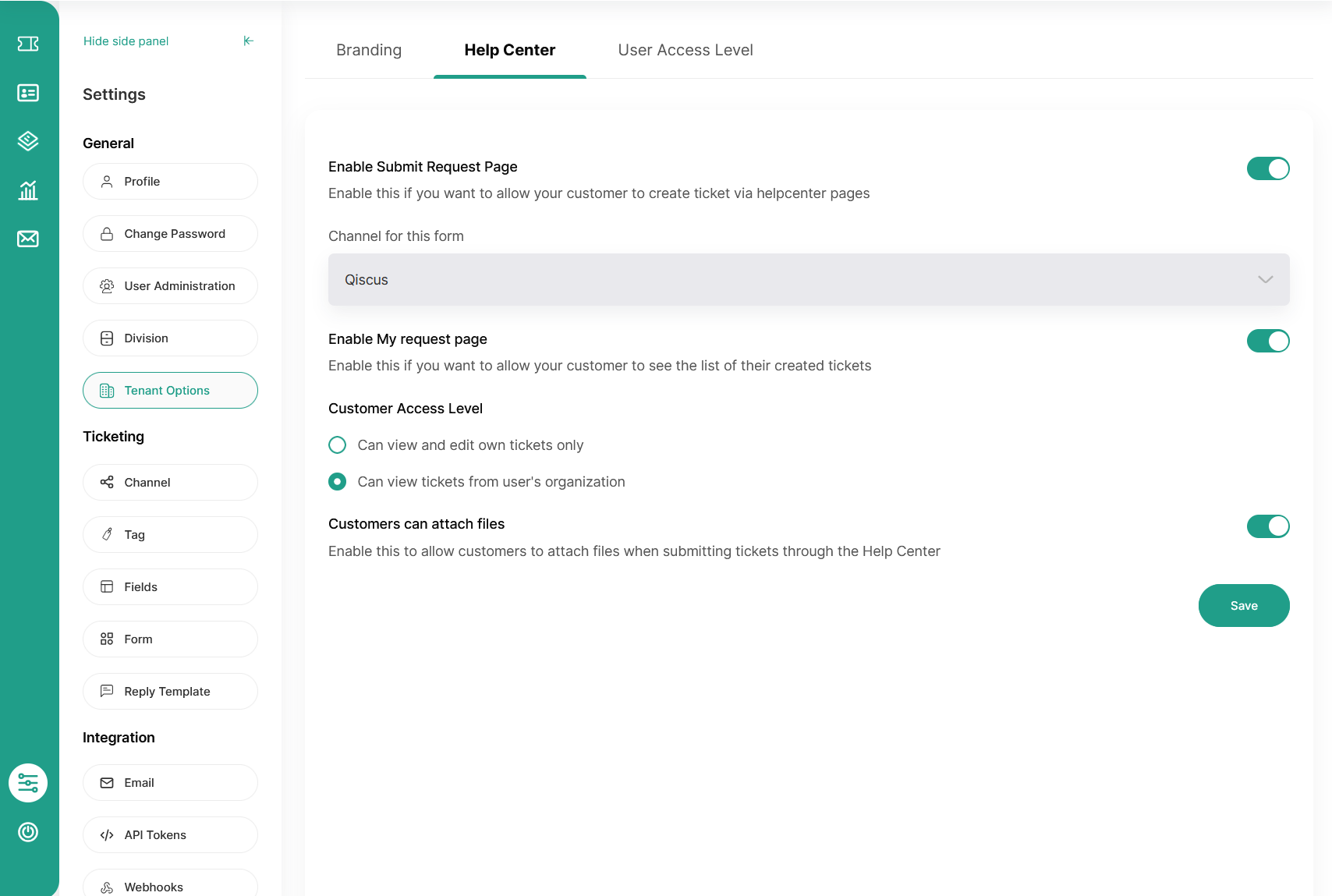Open the mail envelope icon in sidebar
This screenshot has height=896, width=1332.
tap(28, 239)
